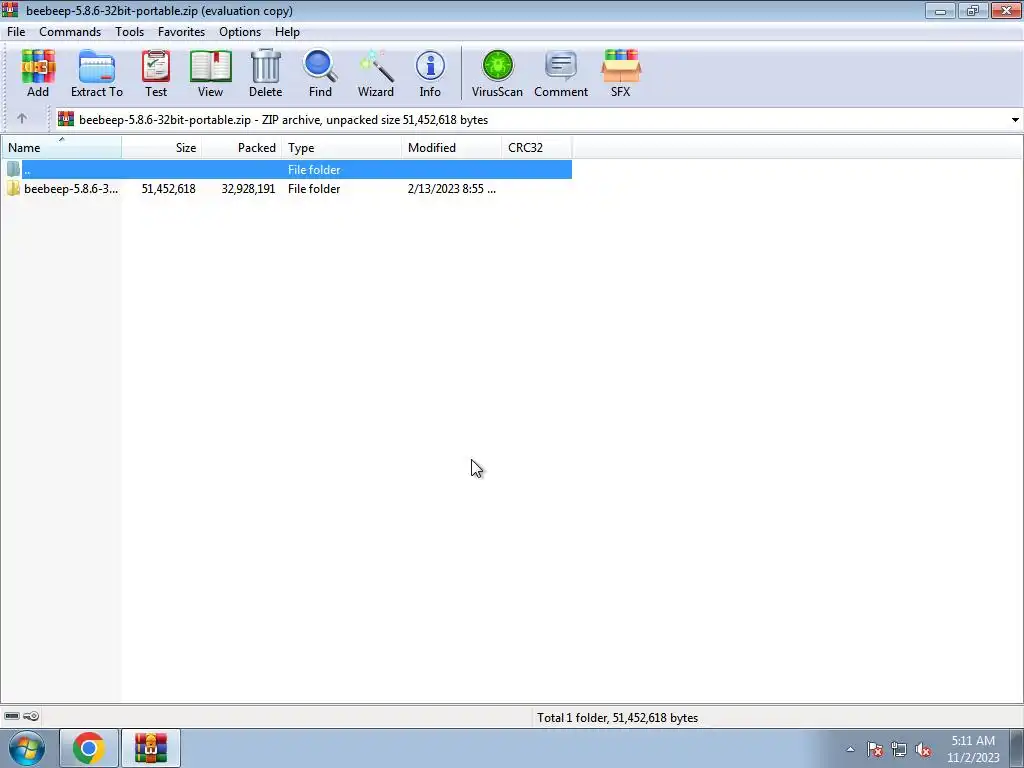Viewport: 1024px width, 768px height.
Task: Open the Extract To tool
Action: (x=97, y=73)
